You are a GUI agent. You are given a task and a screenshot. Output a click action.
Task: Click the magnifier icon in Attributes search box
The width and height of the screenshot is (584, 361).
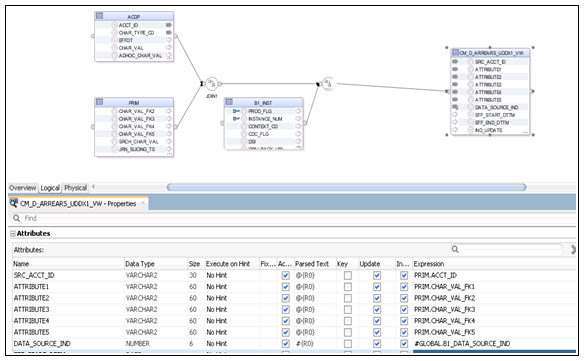pyautogui.click(x=455, y=249)
